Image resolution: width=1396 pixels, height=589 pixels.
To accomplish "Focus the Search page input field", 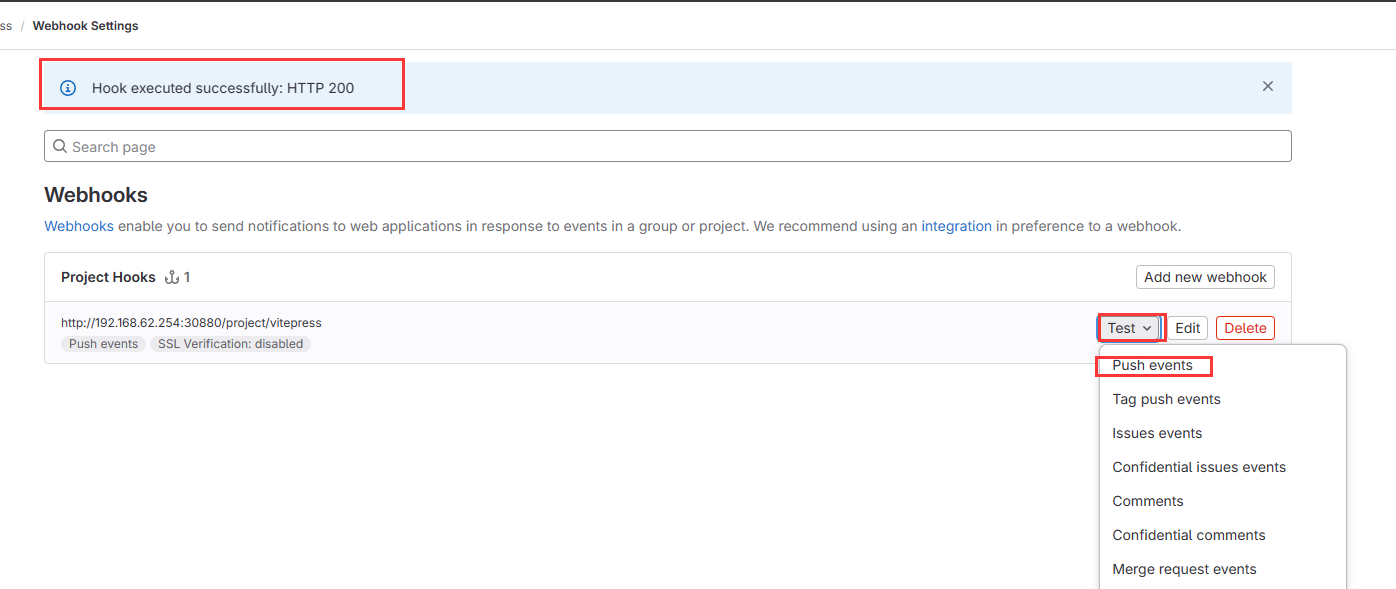I will 670,147.
